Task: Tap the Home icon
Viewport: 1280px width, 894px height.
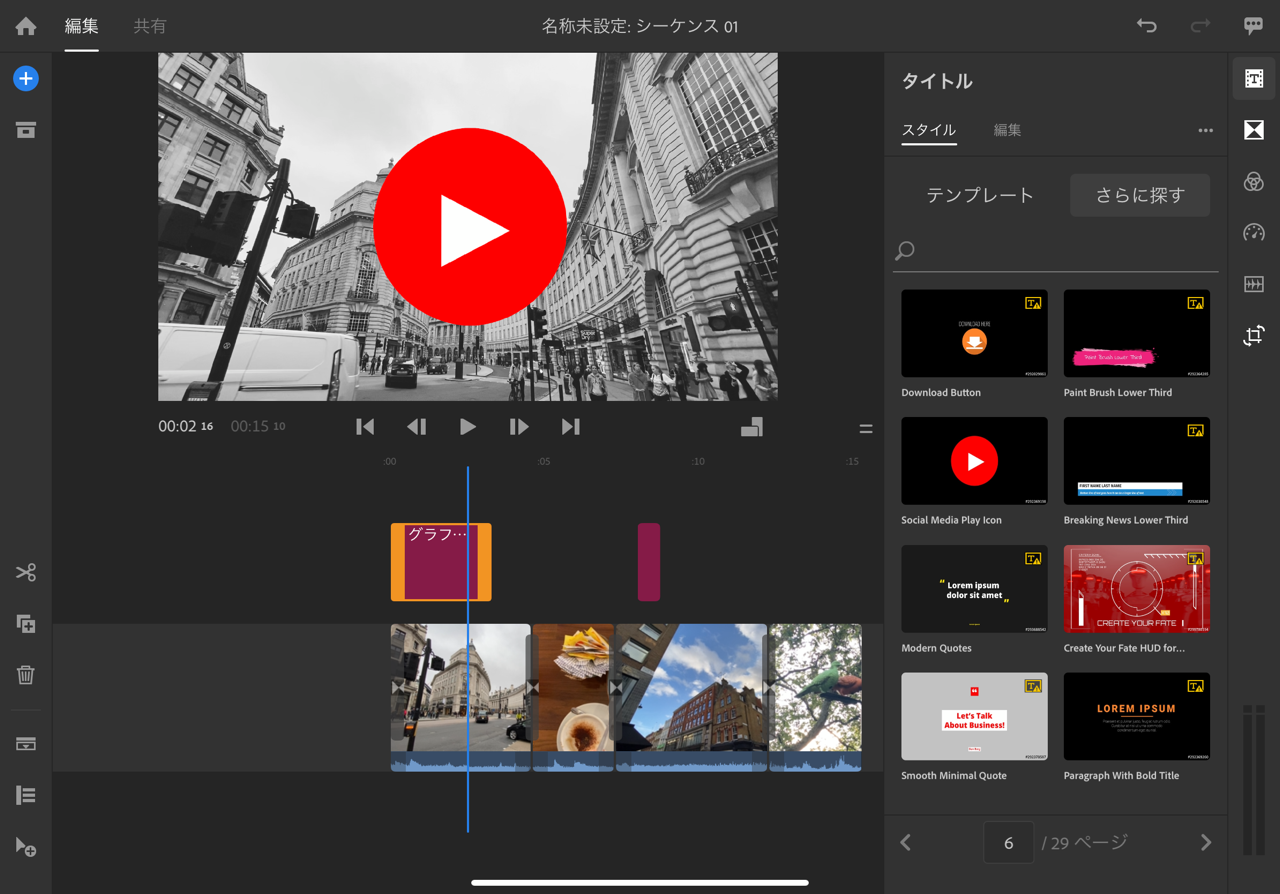Action: (x=26, y=27)
